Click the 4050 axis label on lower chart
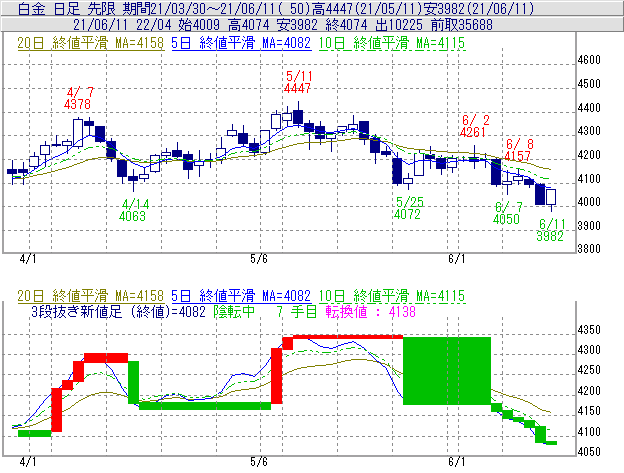 tap(589, 452)
